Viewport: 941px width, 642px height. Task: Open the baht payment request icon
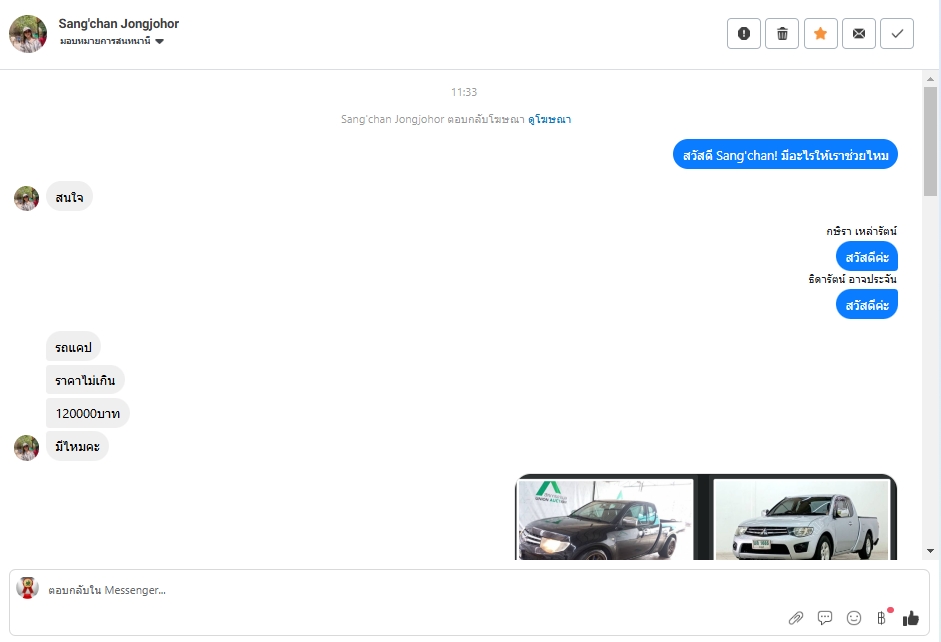click(x=882, y=617)
